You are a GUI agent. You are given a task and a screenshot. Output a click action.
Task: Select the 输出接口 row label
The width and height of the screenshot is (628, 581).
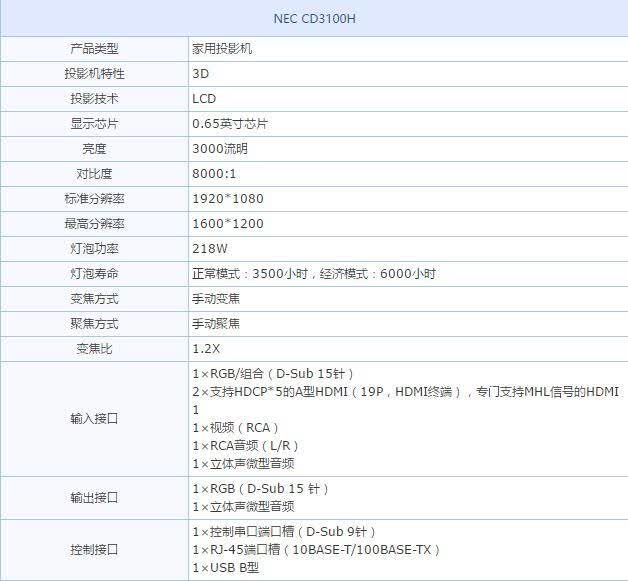(95, 498)
